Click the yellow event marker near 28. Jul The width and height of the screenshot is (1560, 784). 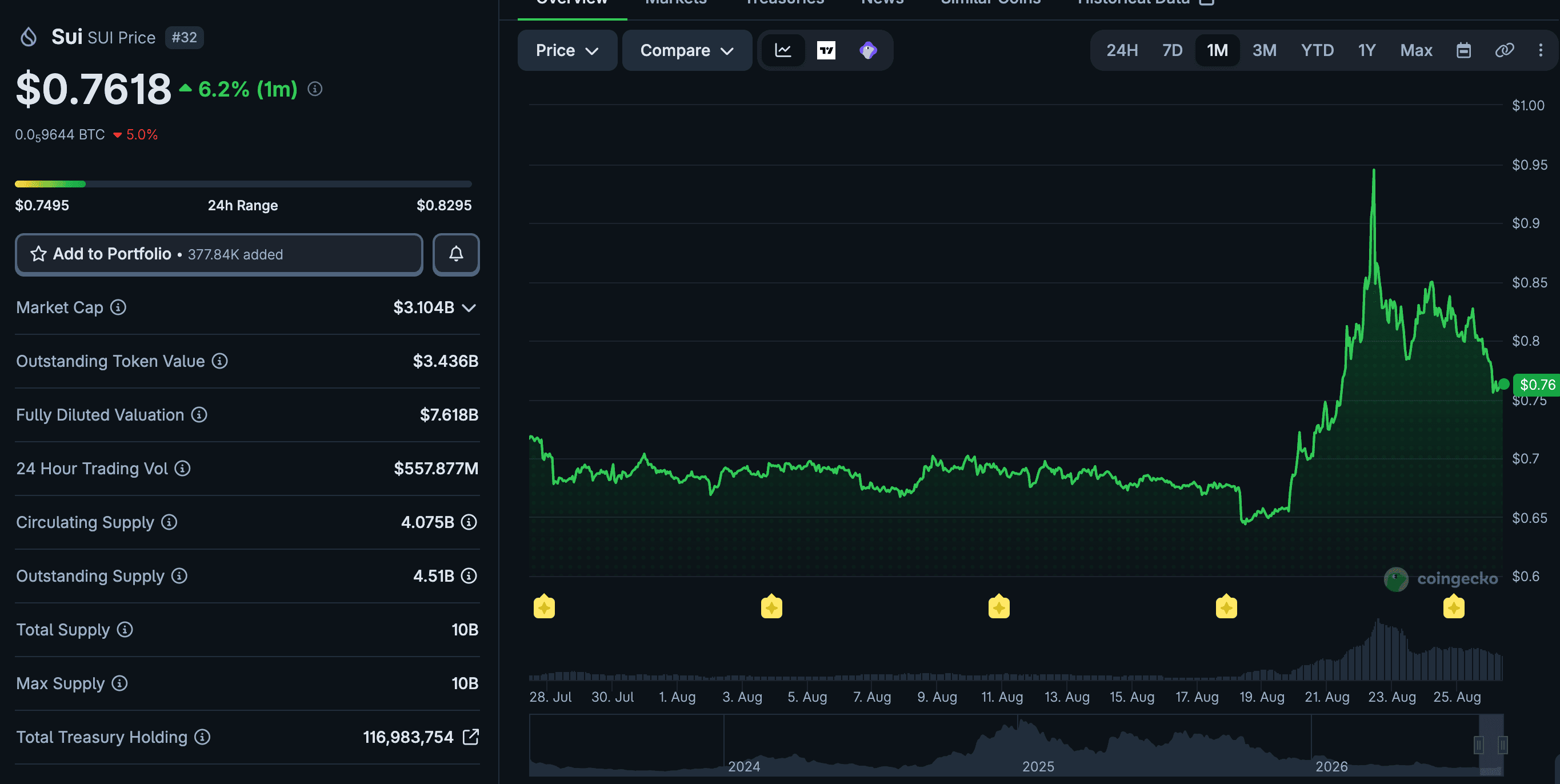[544, 607]
